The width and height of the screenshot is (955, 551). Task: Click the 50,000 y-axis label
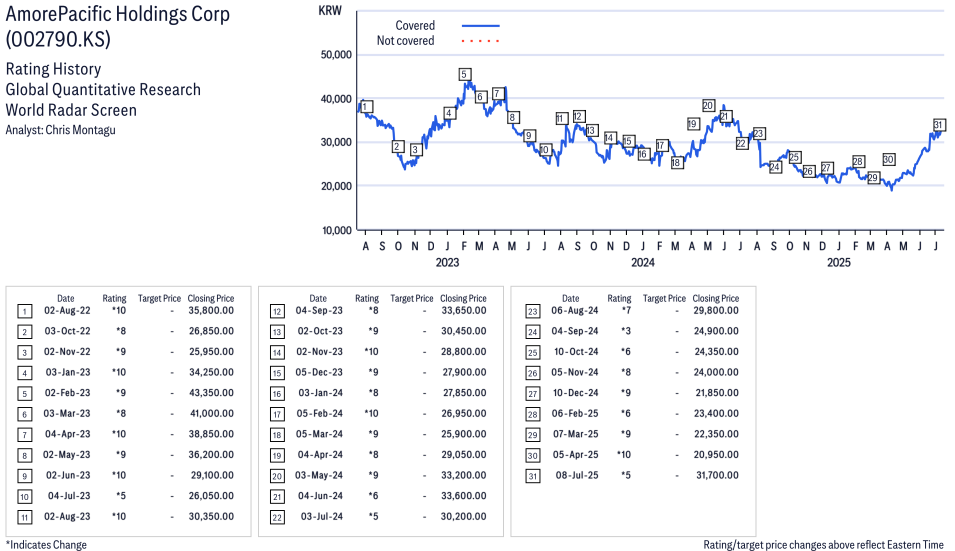click(336, 55)
